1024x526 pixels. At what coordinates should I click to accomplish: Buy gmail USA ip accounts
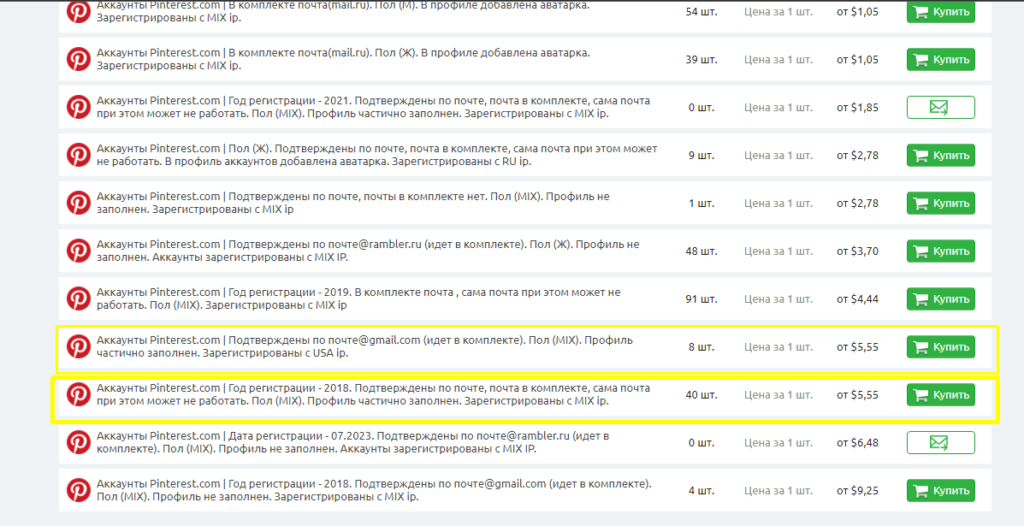(x=940, y=347)
